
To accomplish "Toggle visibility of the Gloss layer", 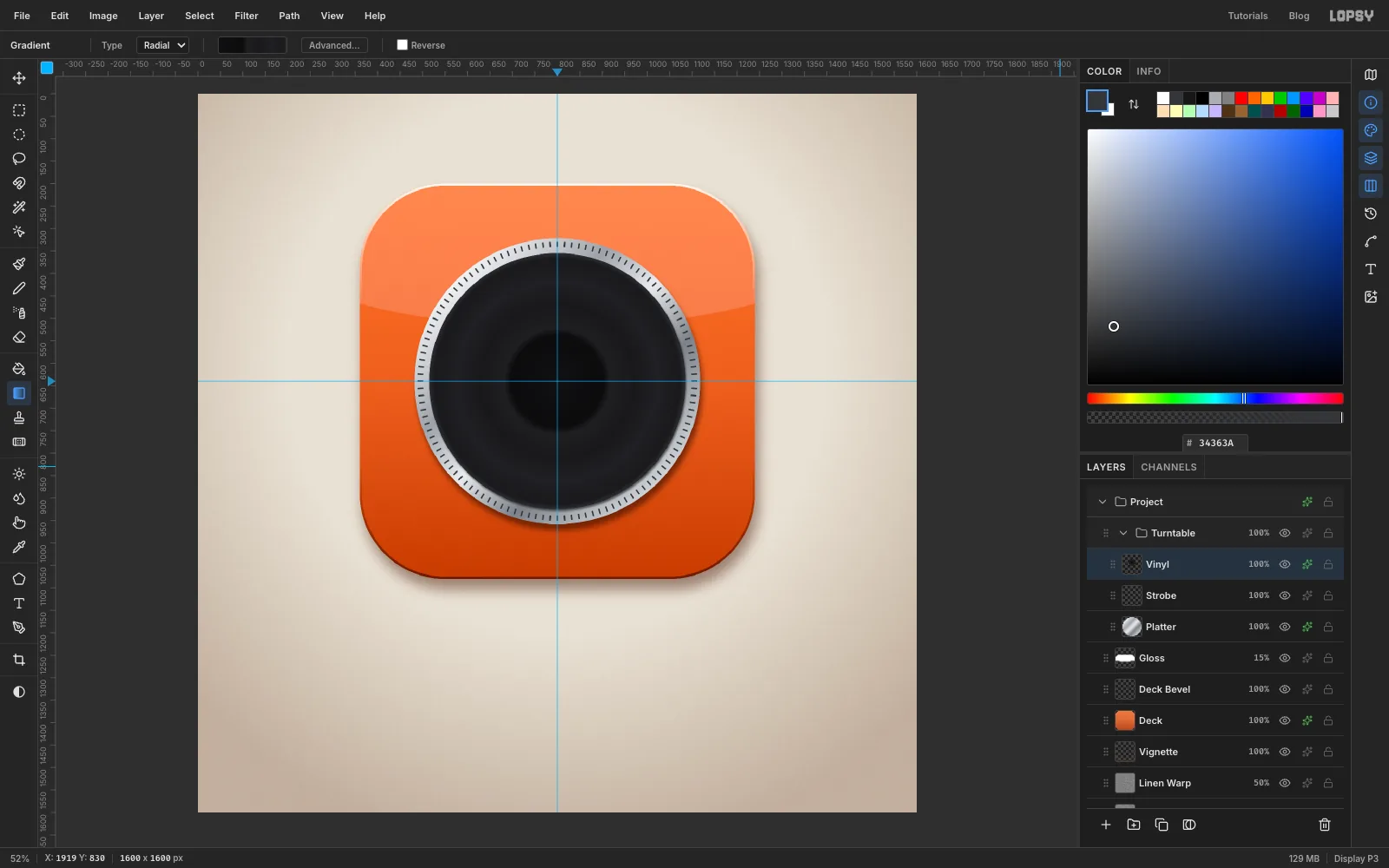I will (1285, 658).
